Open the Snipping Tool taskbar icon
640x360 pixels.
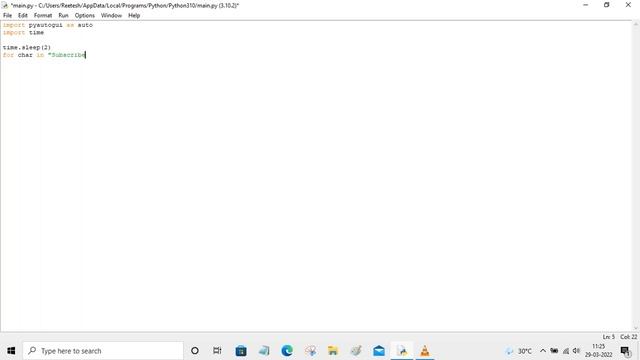click(311, 351)
